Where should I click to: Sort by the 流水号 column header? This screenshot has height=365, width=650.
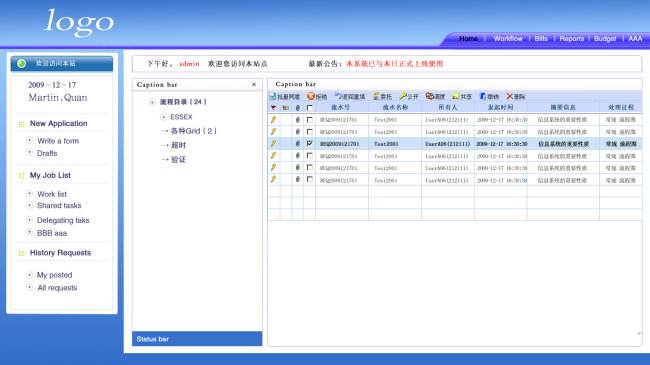click(x=341, y=107)
